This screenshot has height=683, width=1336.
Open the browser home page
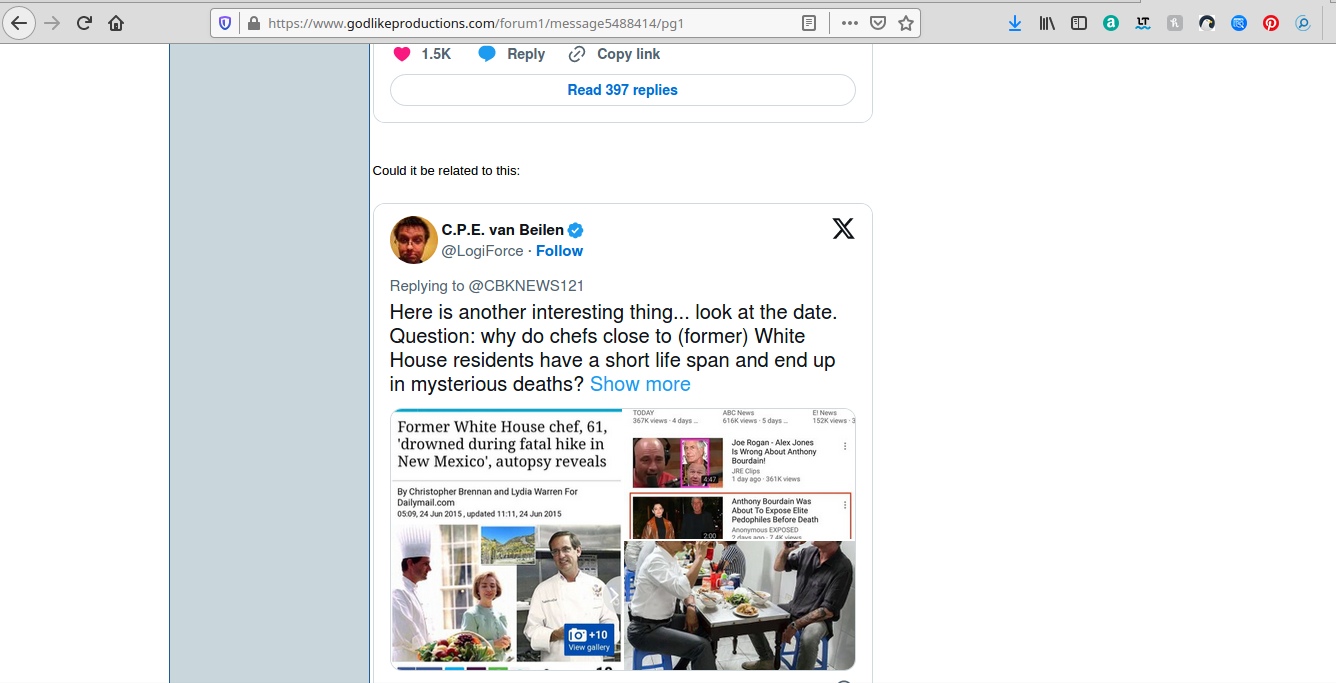(116, 23)
